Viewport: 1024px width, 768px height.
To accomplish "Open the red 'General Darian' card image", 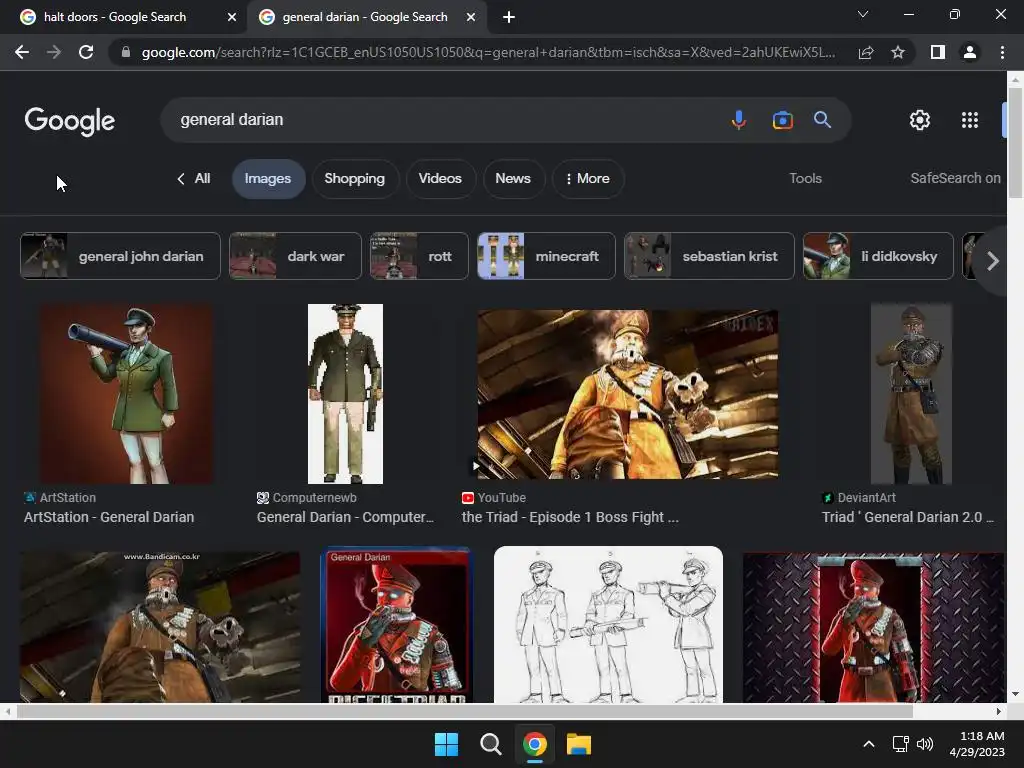I will [397, 625].
